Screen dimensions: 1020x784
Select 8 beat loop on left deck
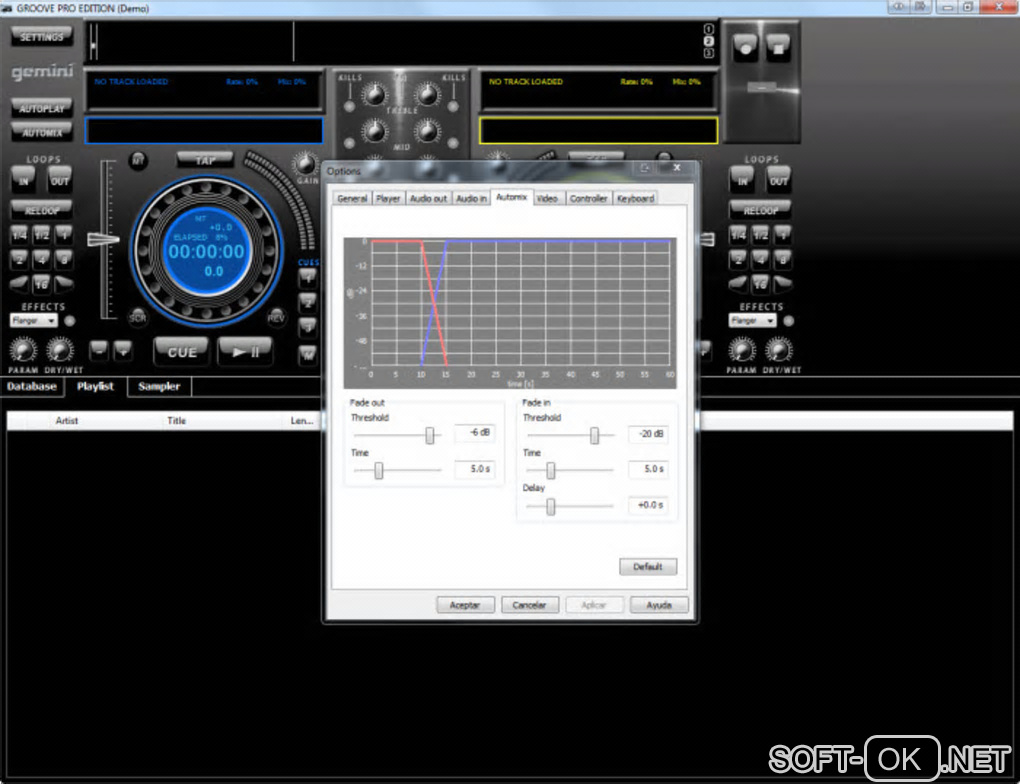[x=63, y=259]
